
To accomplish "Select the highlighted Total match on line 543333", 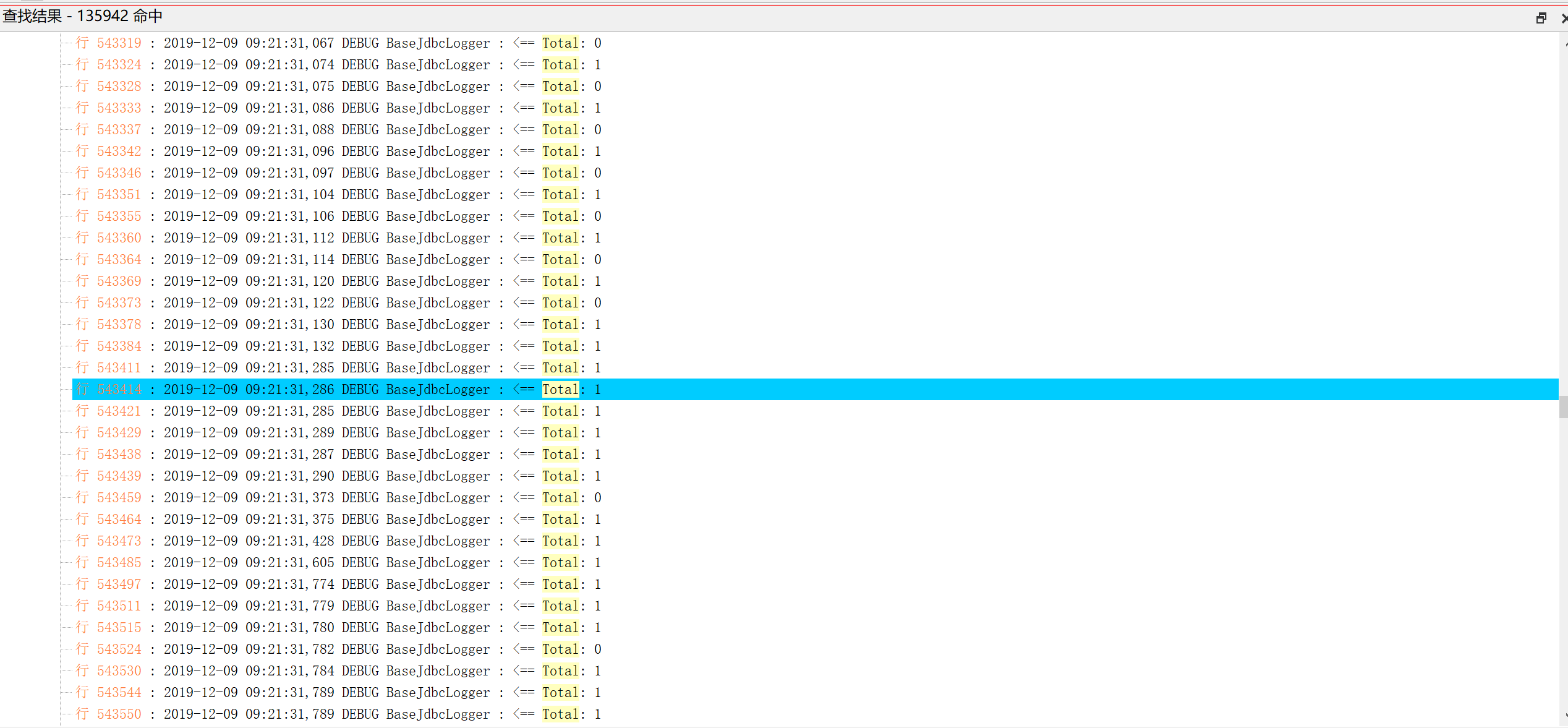I will click(x=560, y=108).
